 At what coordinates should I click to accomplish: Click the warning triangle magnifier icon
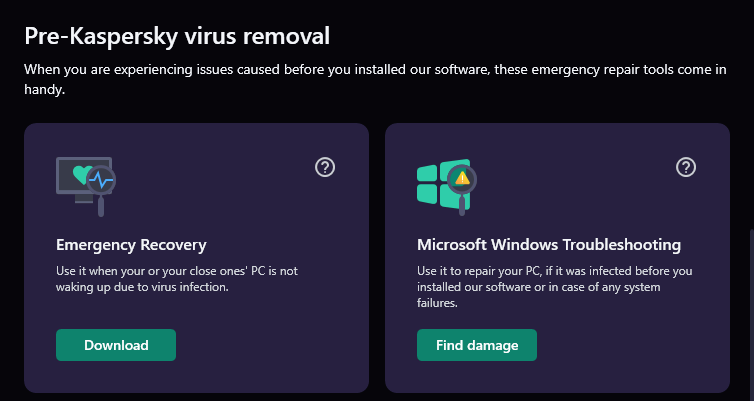point(462,180)
